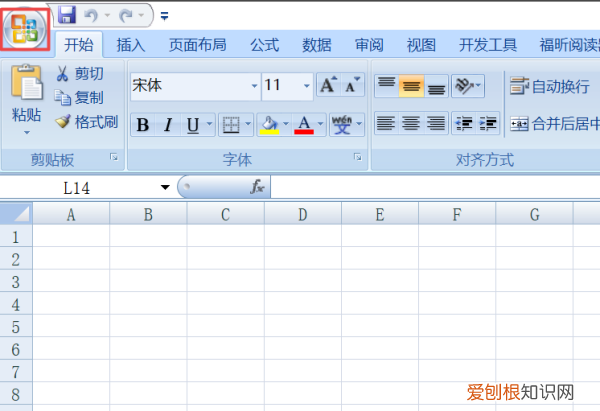Screen dimensions: 600x411
Task: Open the 公式 tab
Action: click(264, 45)
